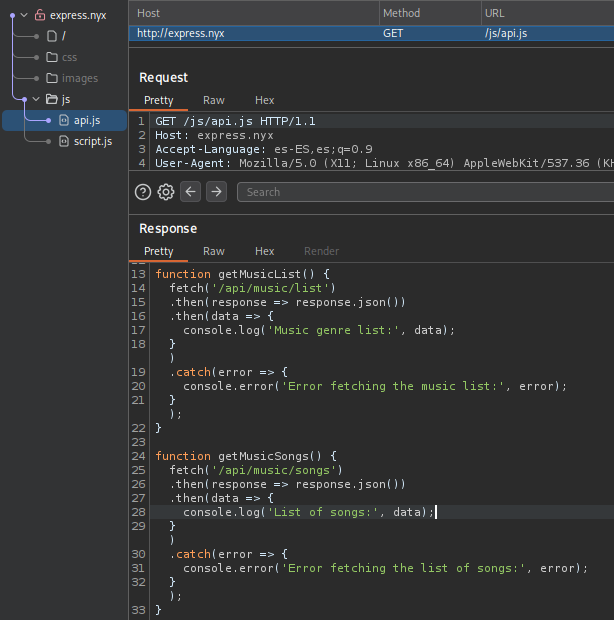Go to next search match arrow

pyautogui.click(x=216, y=192)
